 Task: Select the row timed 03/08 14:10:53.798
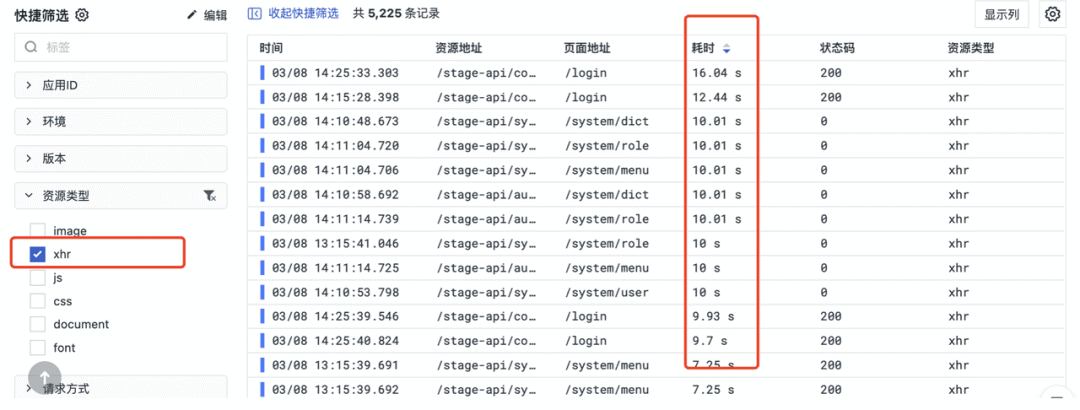pyautogui.click(x=656, y=292)
